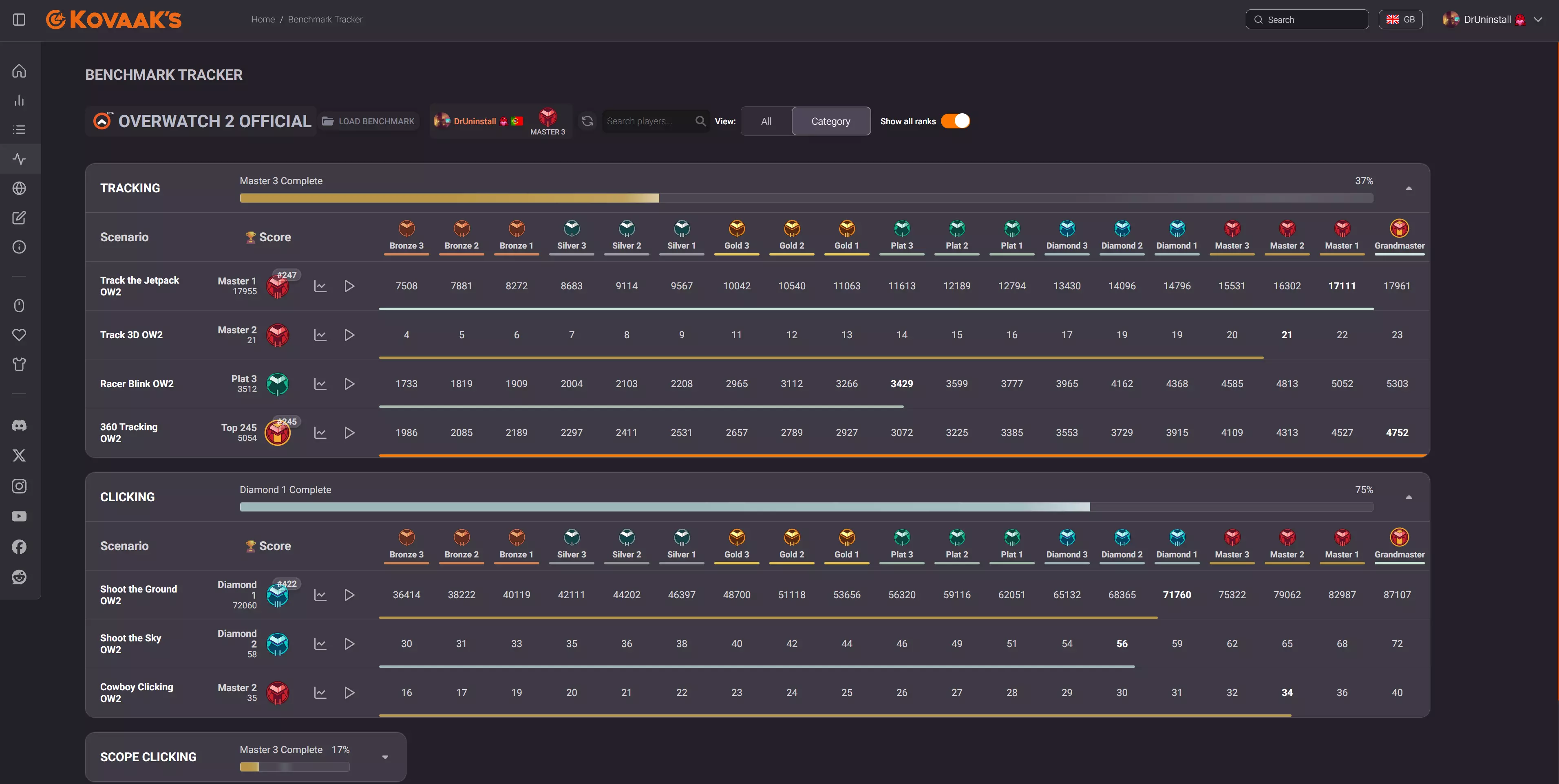Click the Reddit icon in sidebar
The height and width of the screenshot is (784, 1559).
pos(20,577)
